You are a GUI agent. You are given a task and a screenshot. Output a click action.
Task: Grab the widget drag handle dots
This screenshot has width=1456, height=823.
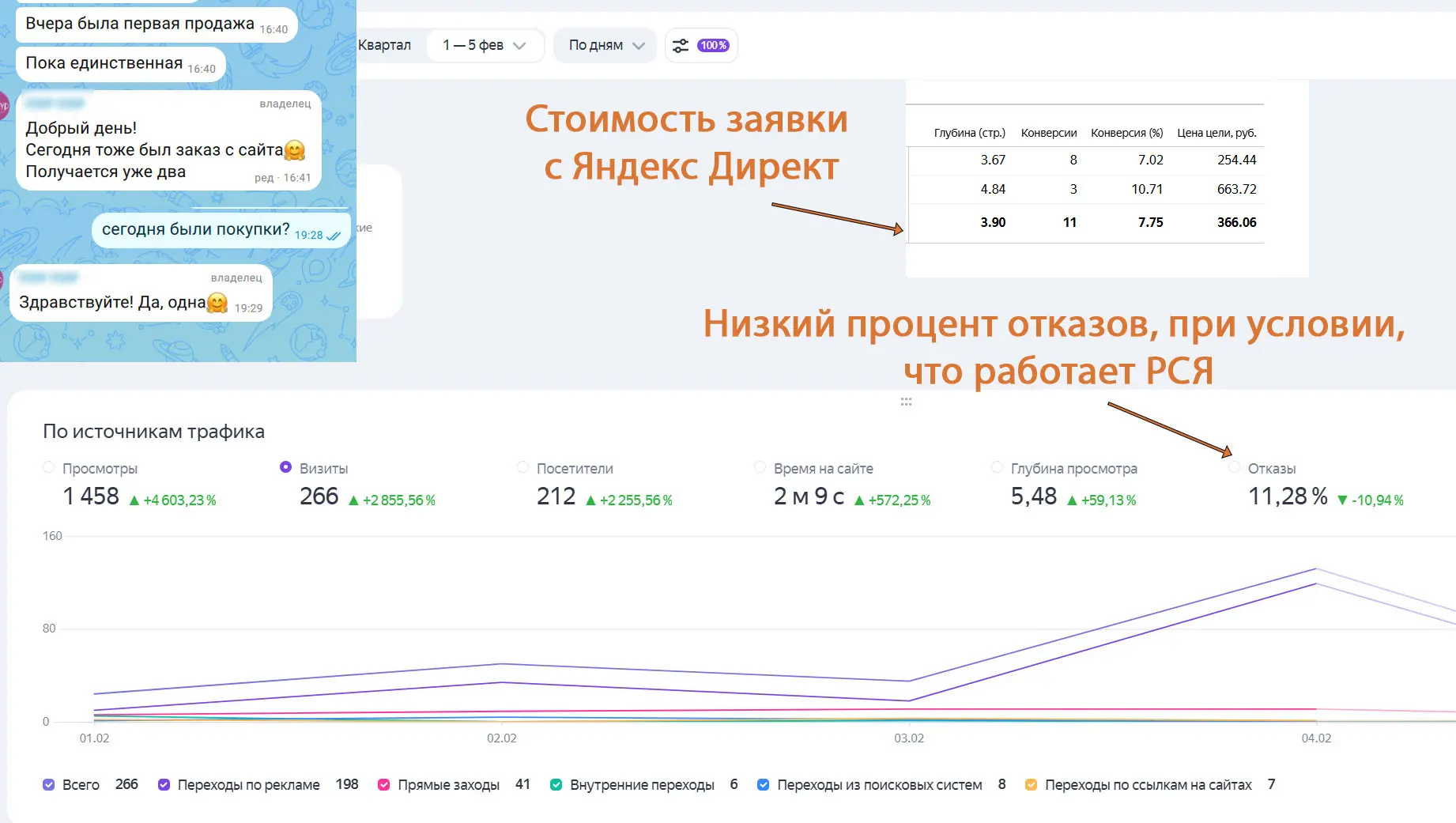point(906,402)
